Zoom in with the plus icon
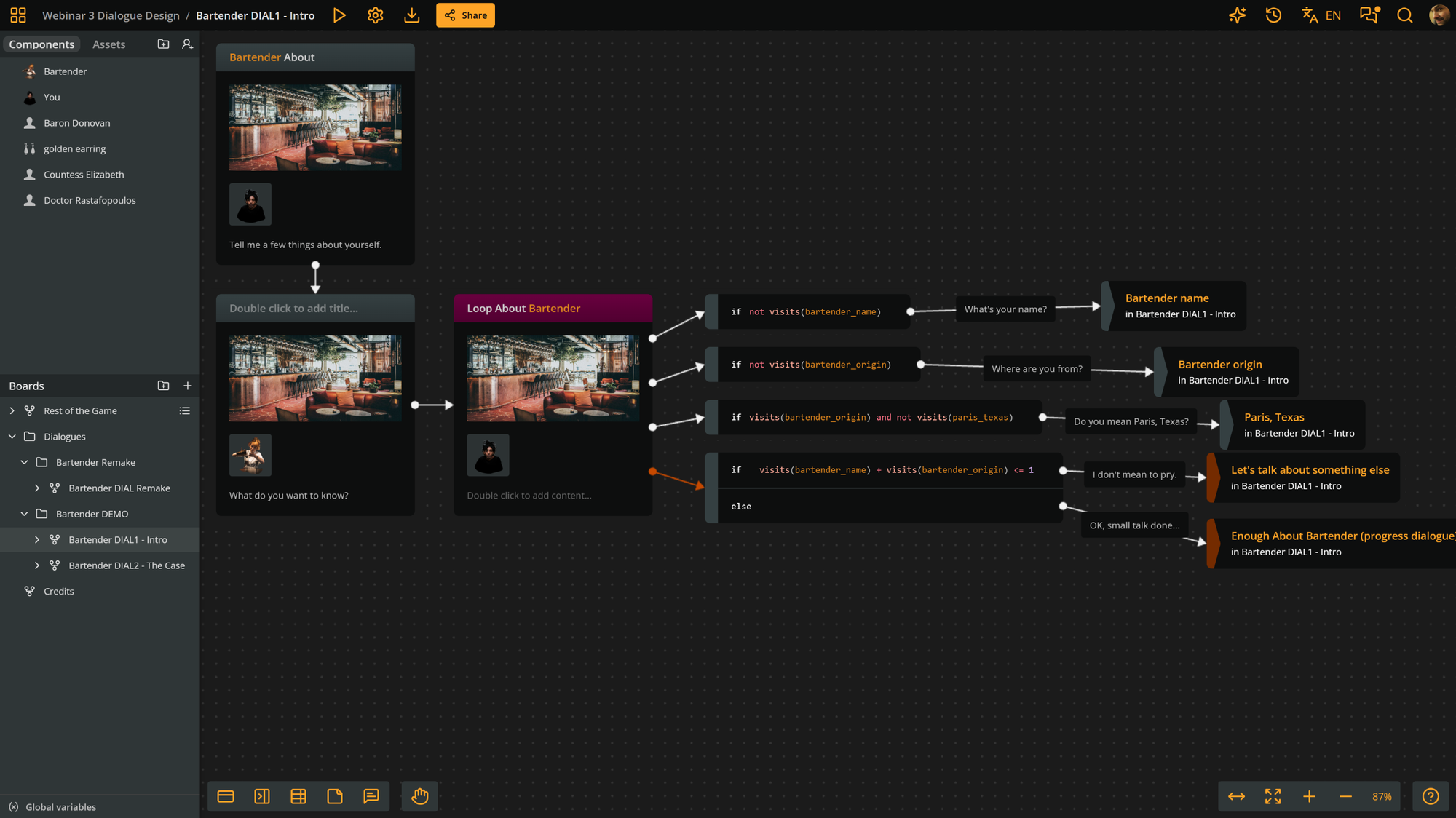This screenshot has width=1456, height=818. click(x=1309, y=796)
